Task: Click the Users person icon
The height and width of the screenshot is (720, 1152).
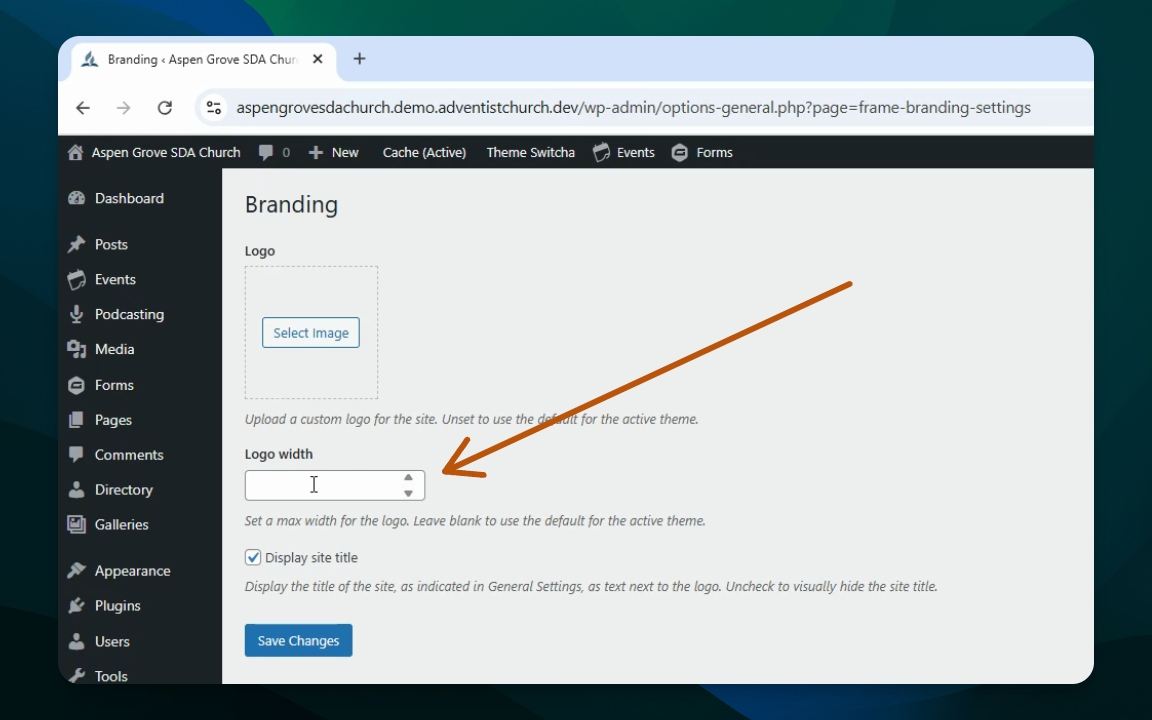Action: [76, 641]
